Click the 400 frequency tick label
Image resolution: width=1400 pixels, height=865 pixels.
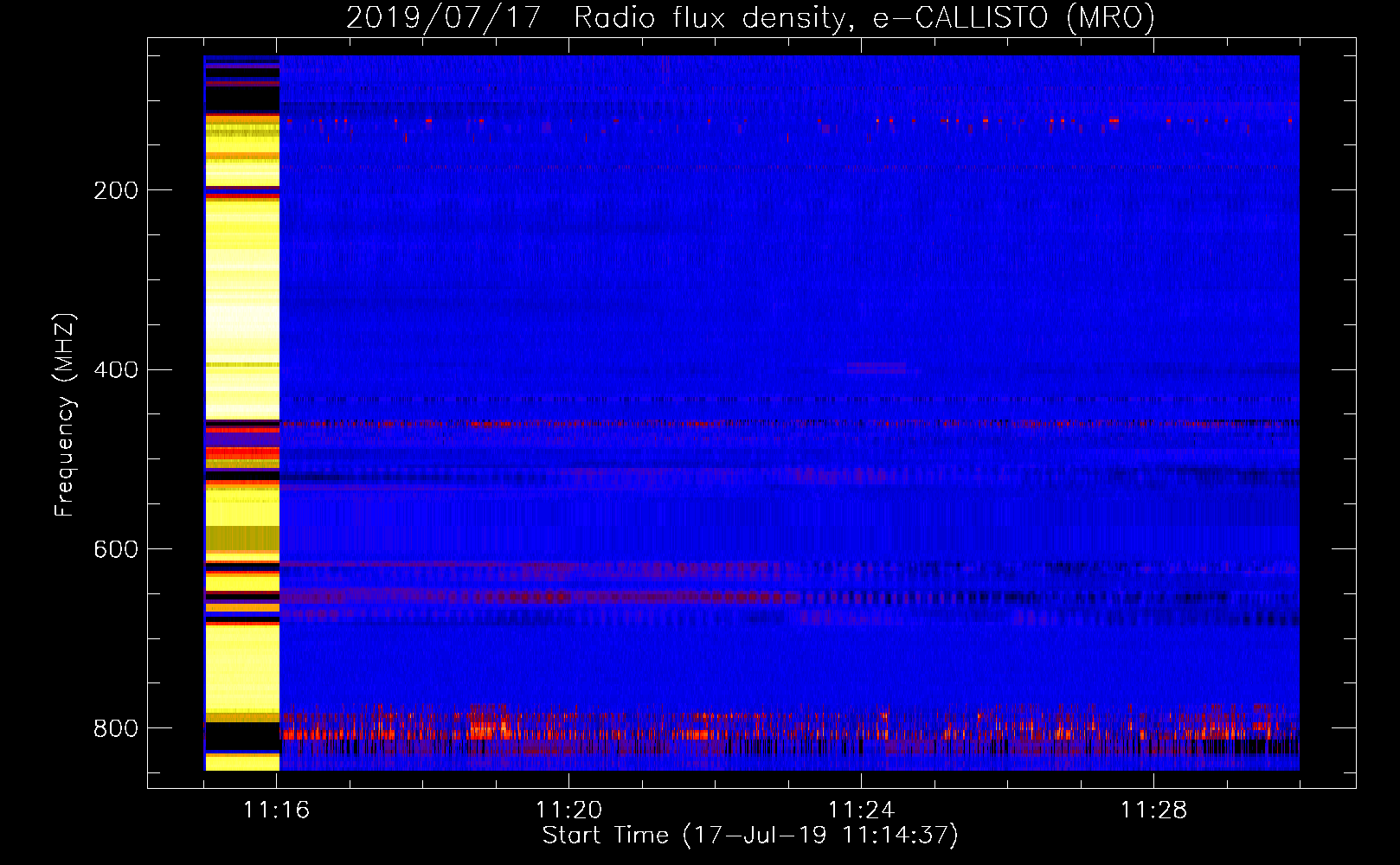click(x=116, y=370)
